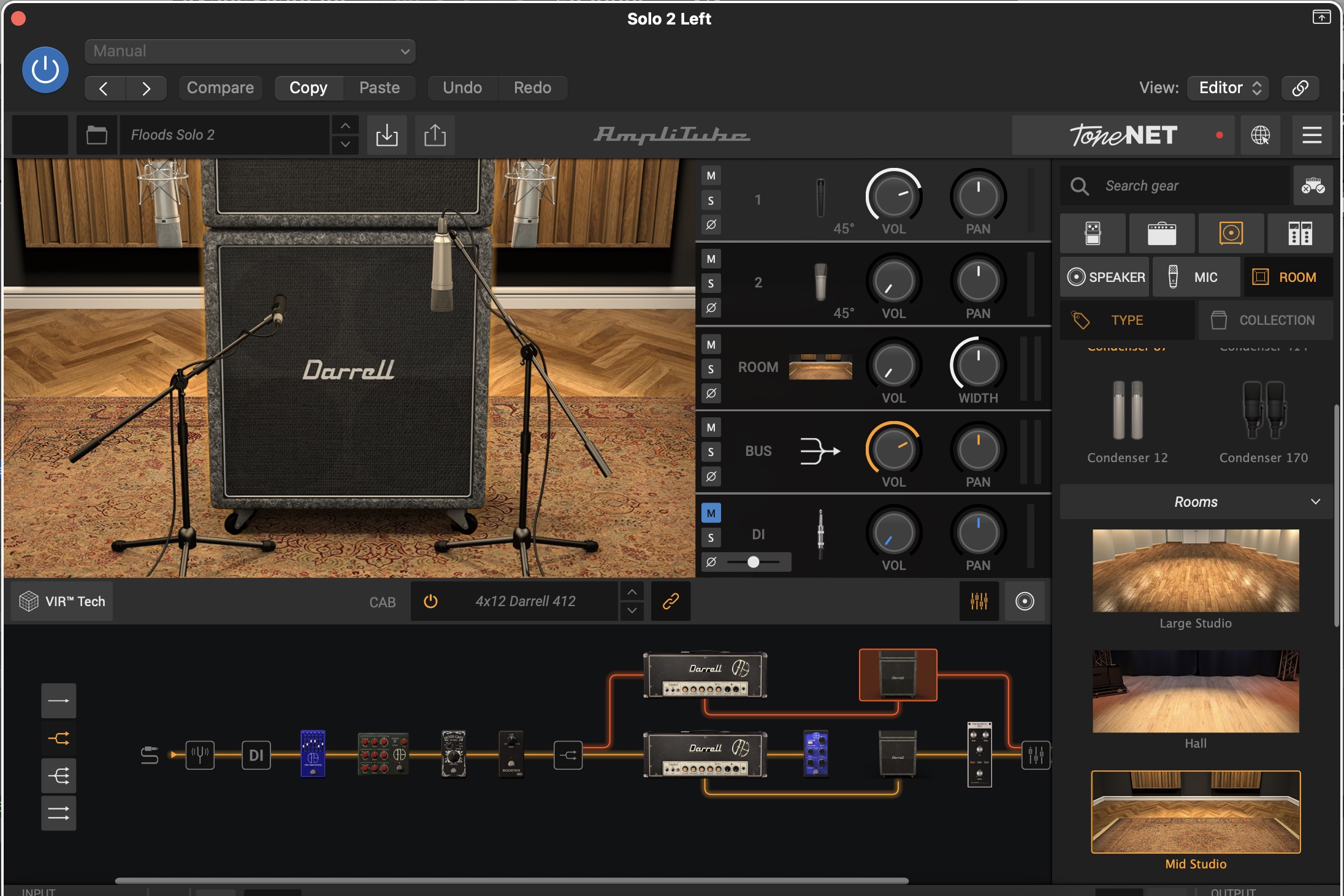Click the DI block in signal chain

[x=256, y=755]
